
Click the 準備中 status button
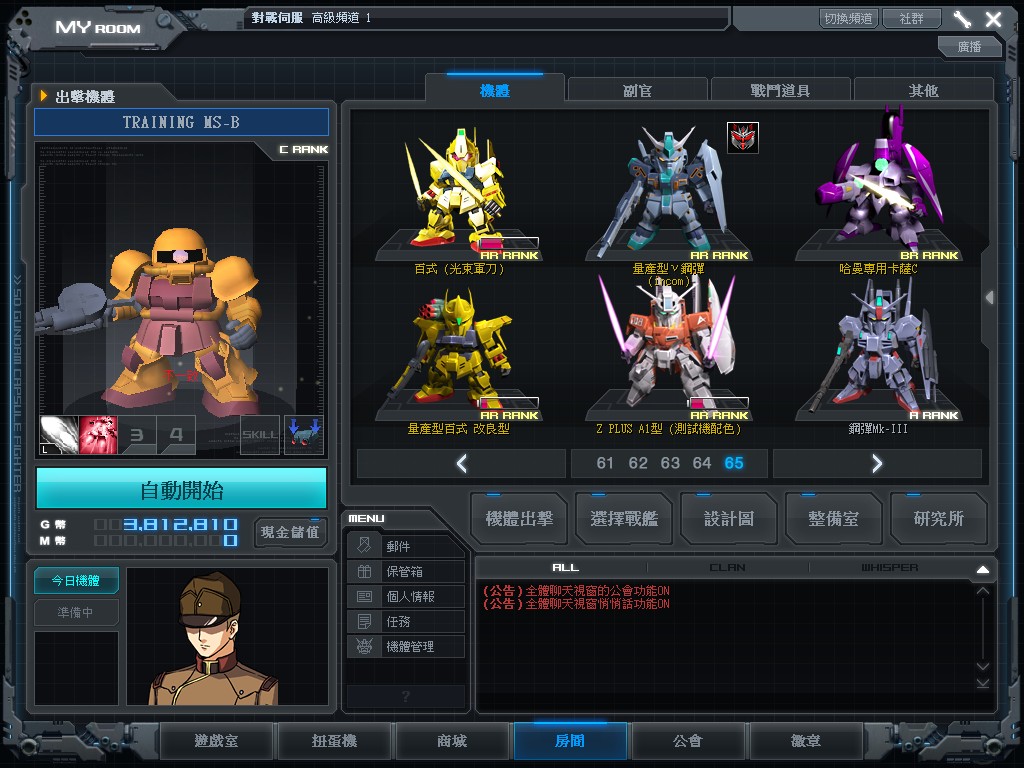pos(76,613)
